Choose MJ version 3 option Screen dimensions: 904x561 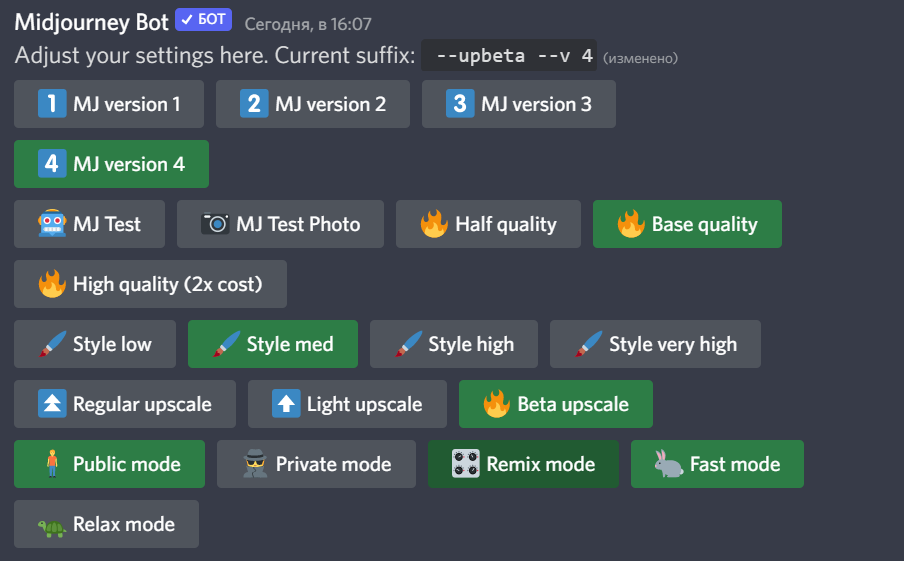pos(519,104)
